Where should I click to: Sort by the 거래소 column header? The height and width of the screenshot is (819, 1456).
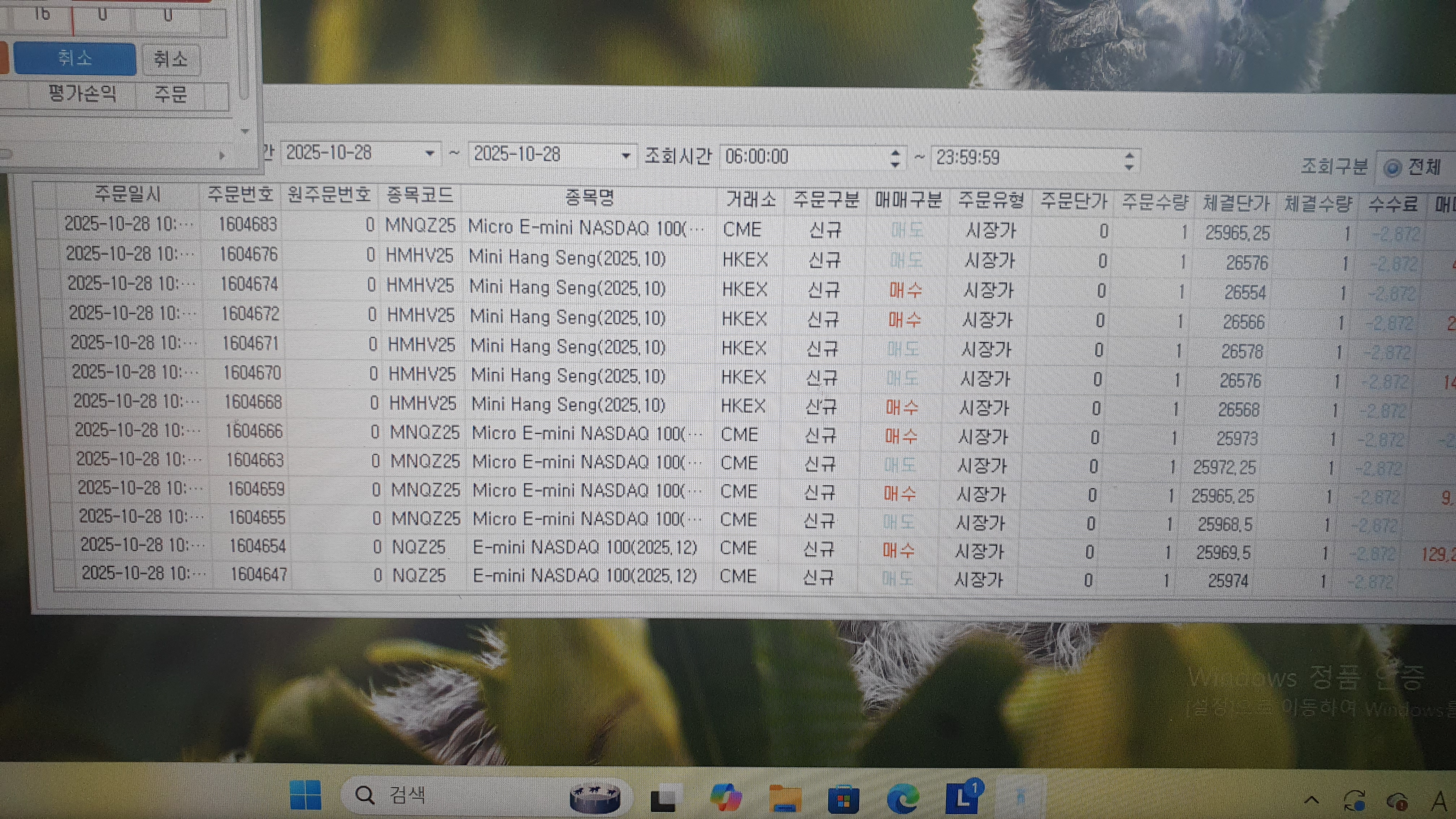coord(751,199)
